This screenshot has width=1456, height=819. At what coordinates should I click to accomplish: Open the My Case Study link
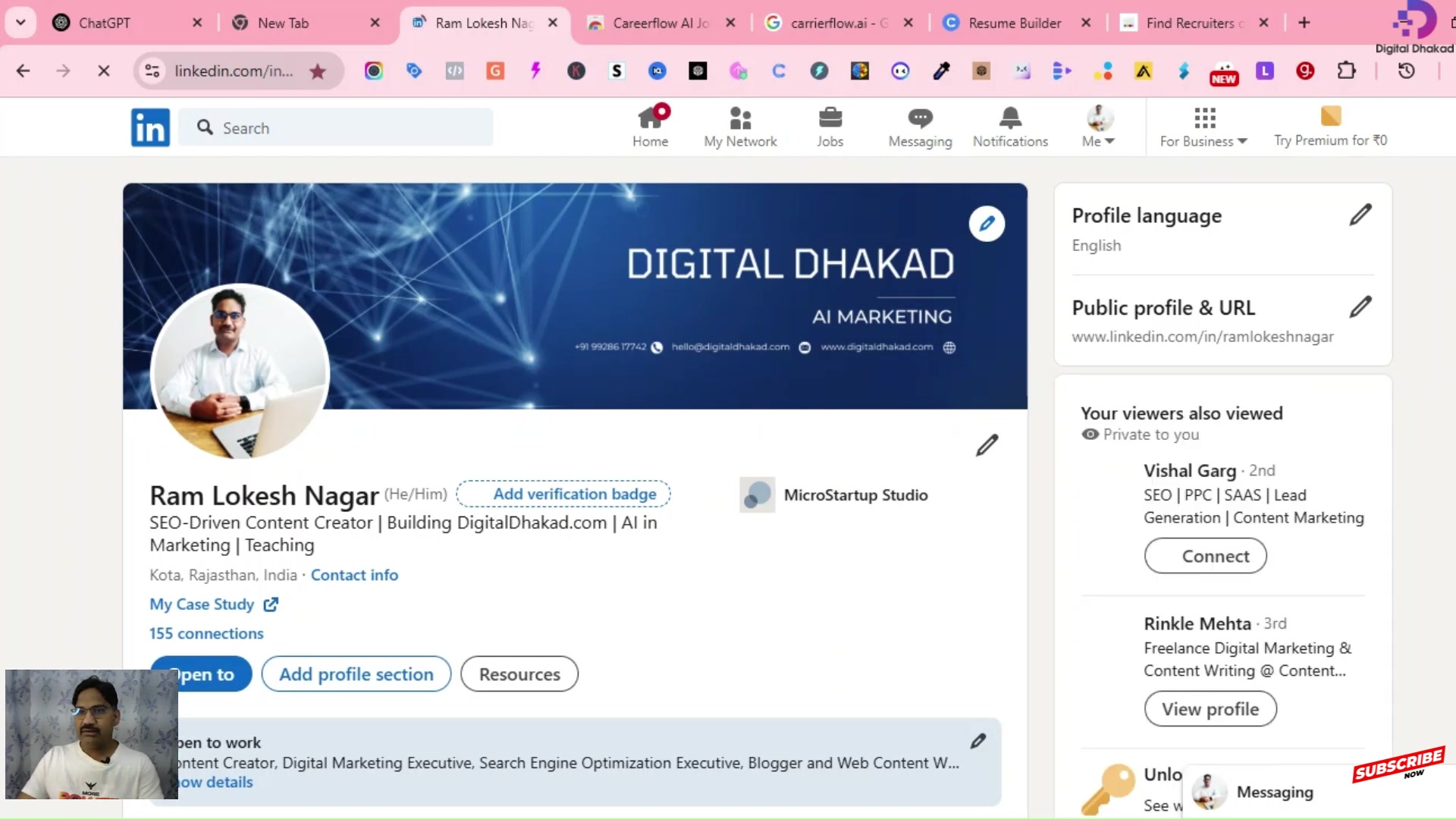click(214, 604)
